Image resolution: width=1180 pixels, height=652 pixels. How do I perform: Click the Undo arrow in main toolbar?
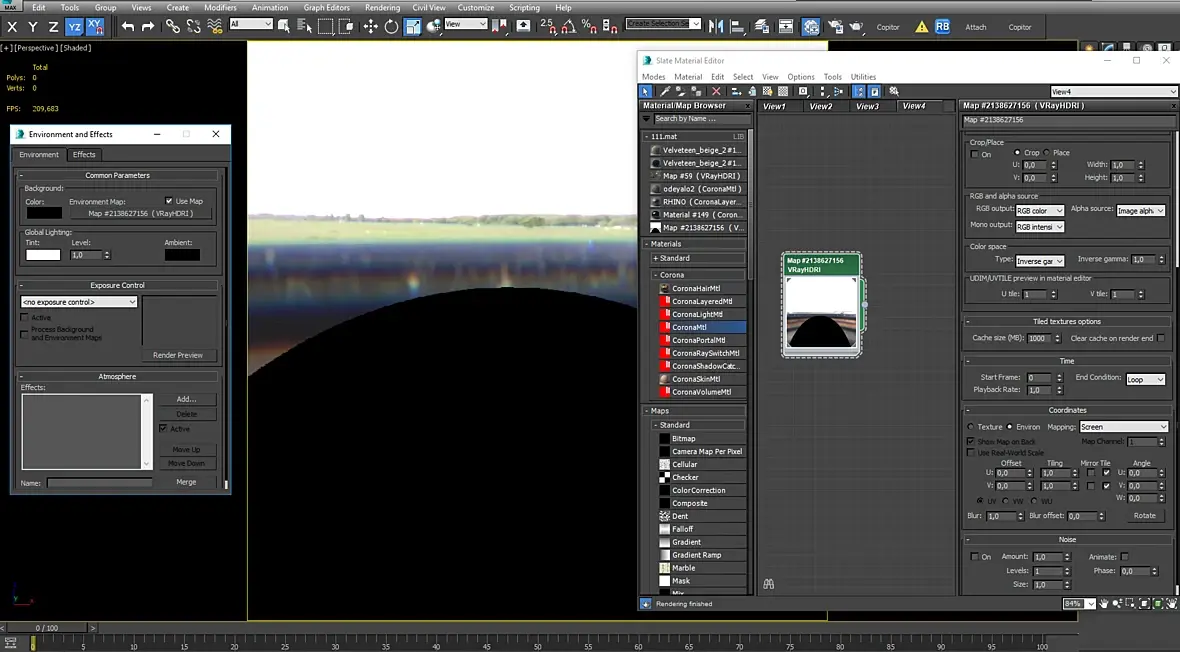(128, 26)
